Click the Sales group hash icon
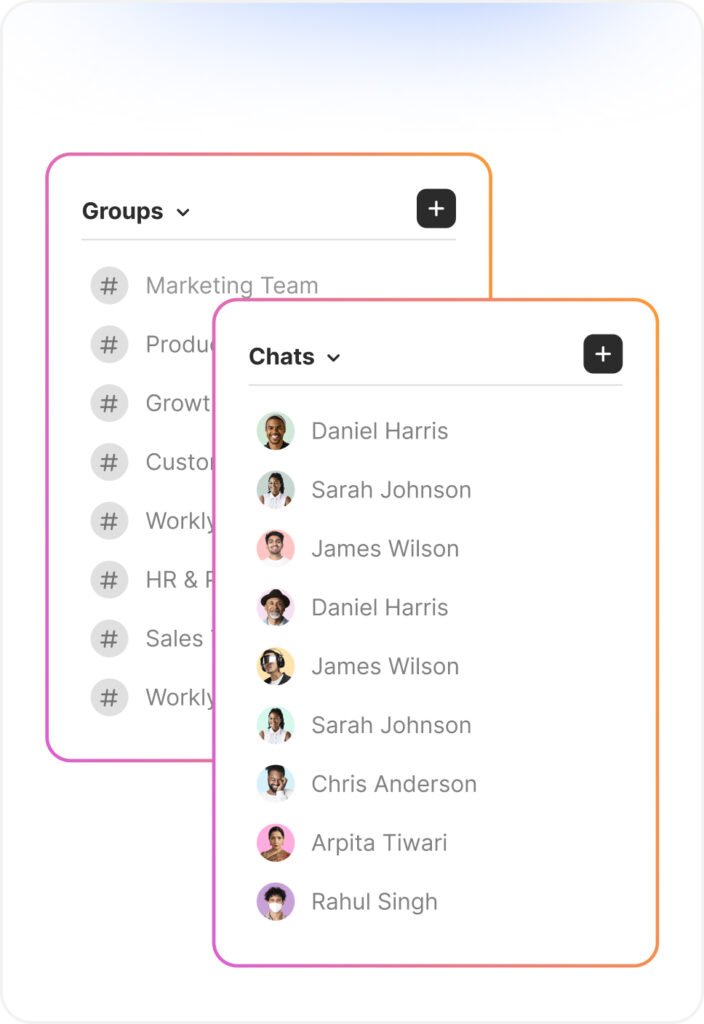 (109, 638)
